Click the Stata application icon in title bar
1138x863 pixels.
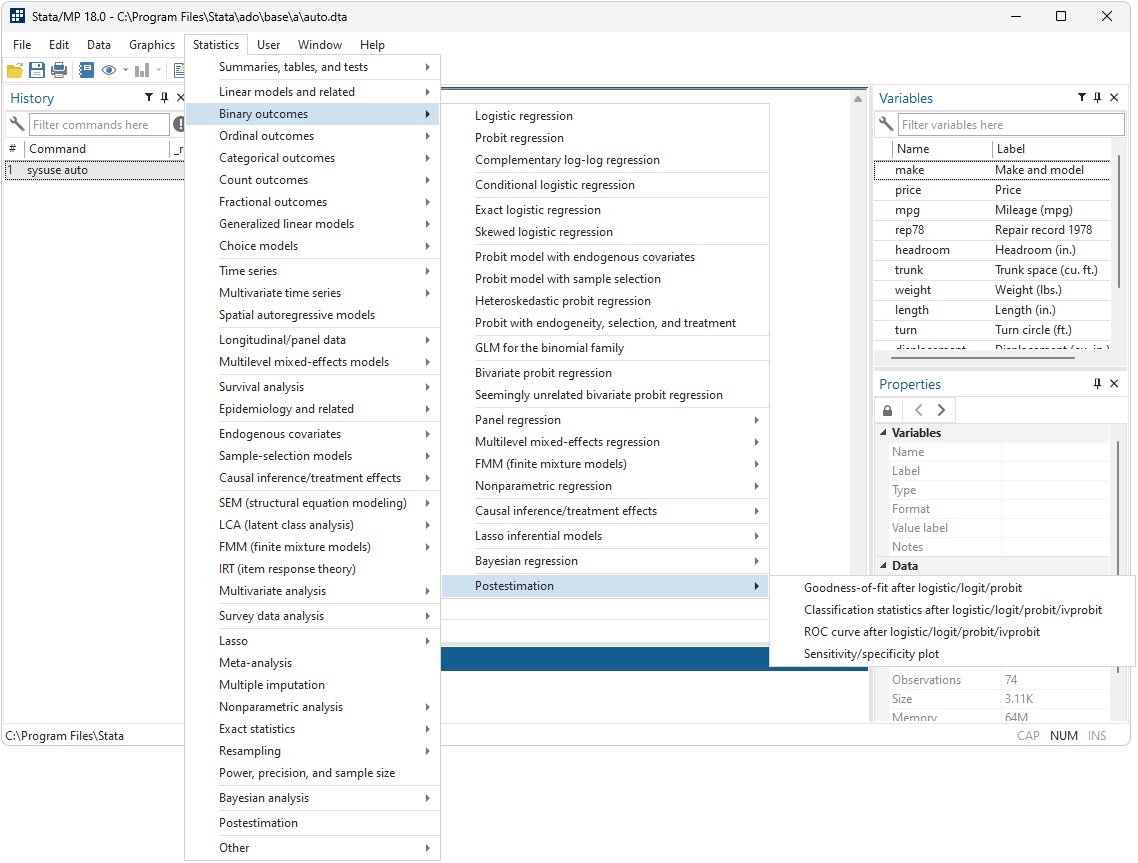click(17, 16)
